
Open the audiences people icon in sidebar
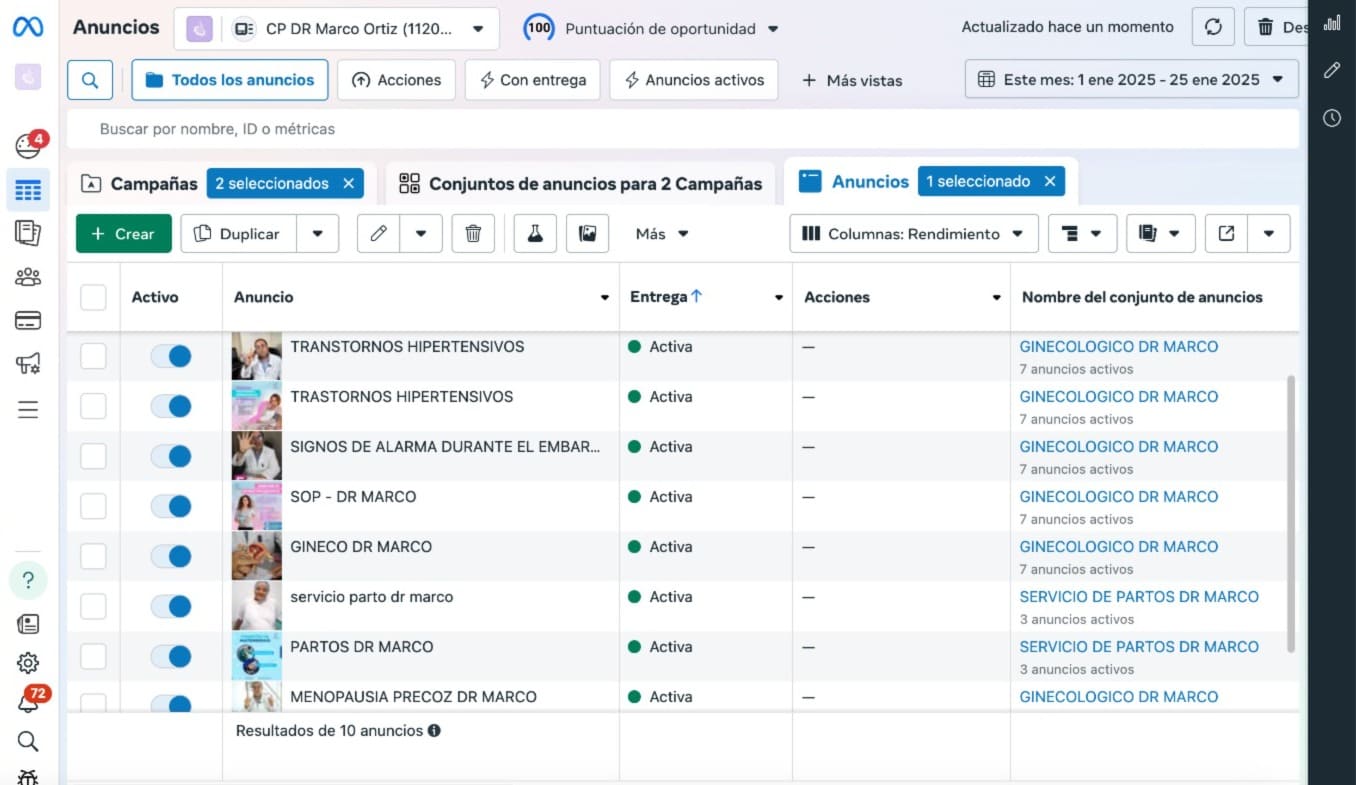pos(28,277)
